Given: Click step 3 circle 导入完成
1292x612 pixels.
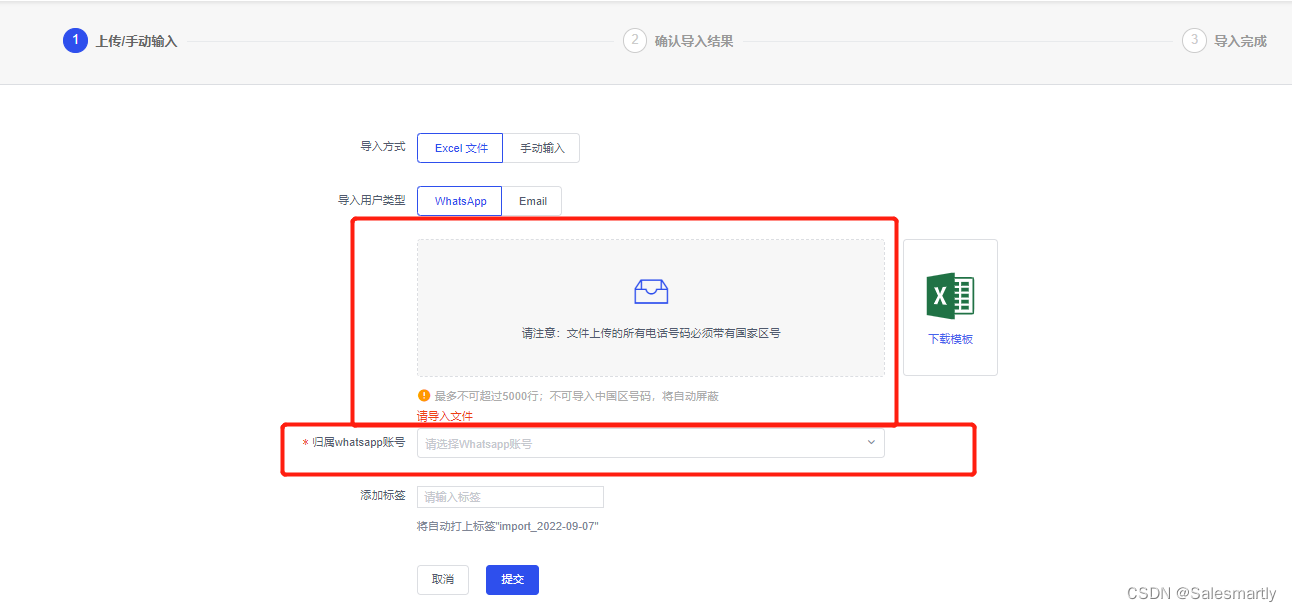Looking at the screenshot, I should tap(1193, 40).
